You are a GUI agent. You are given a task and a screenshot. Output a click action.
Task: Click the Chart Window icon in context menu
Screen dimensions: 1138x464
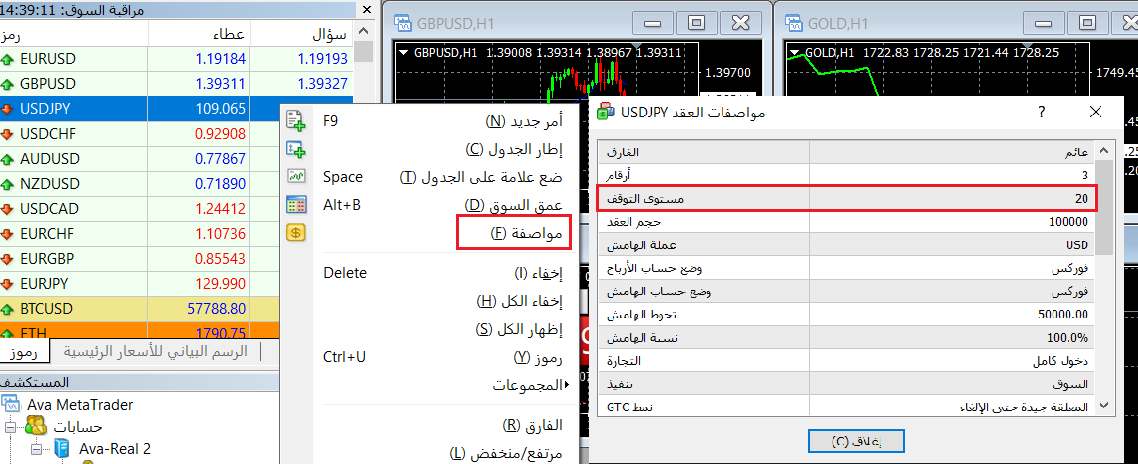pos(296,149)
